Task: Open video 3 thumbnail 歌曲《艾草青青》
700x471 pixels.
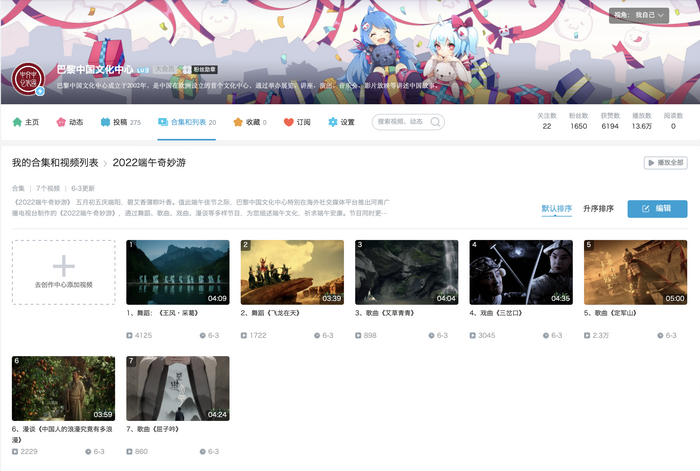Action: [407, 272]
